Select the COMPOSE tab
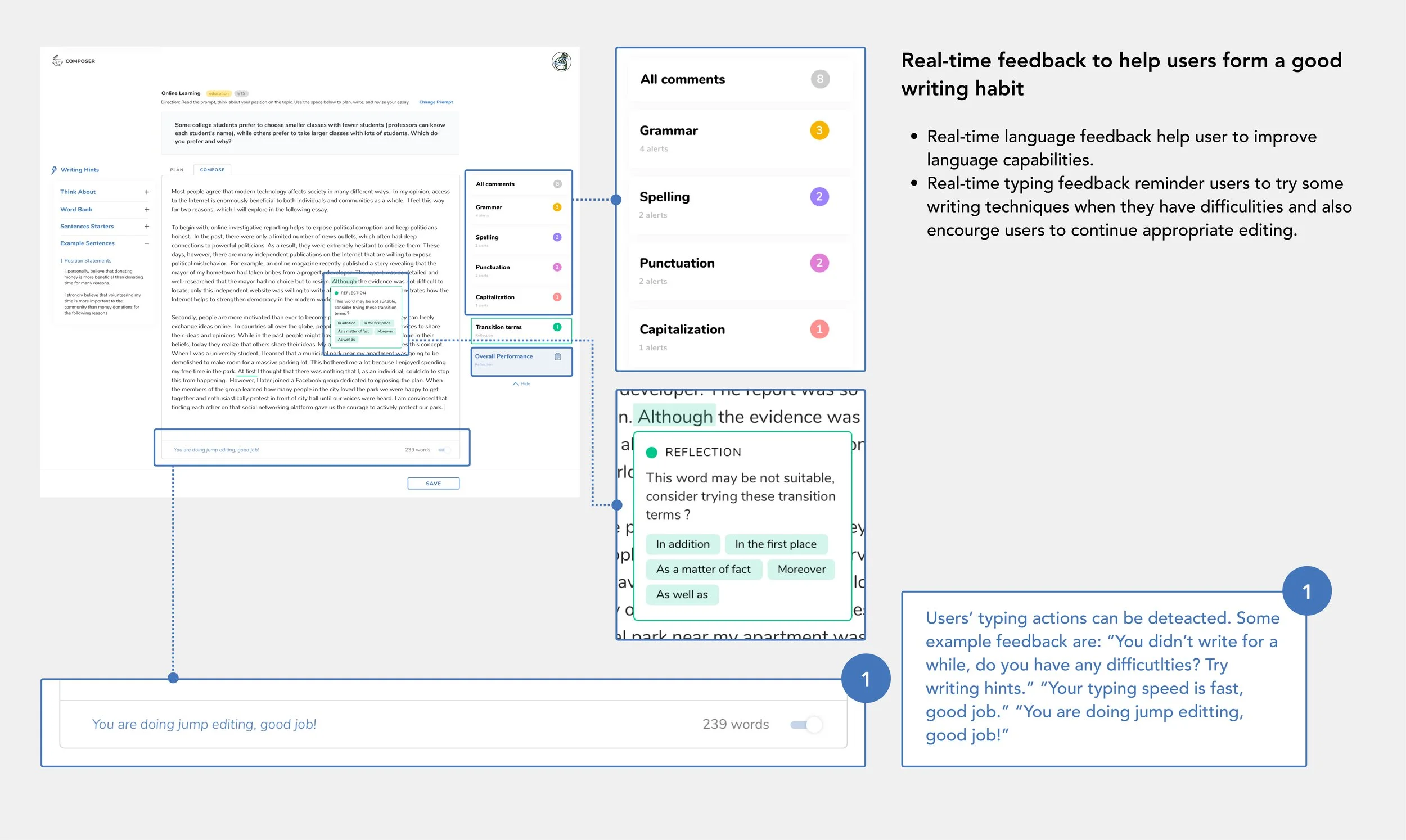The height and width of the screenshot is (840, 1406). (212, 170)
